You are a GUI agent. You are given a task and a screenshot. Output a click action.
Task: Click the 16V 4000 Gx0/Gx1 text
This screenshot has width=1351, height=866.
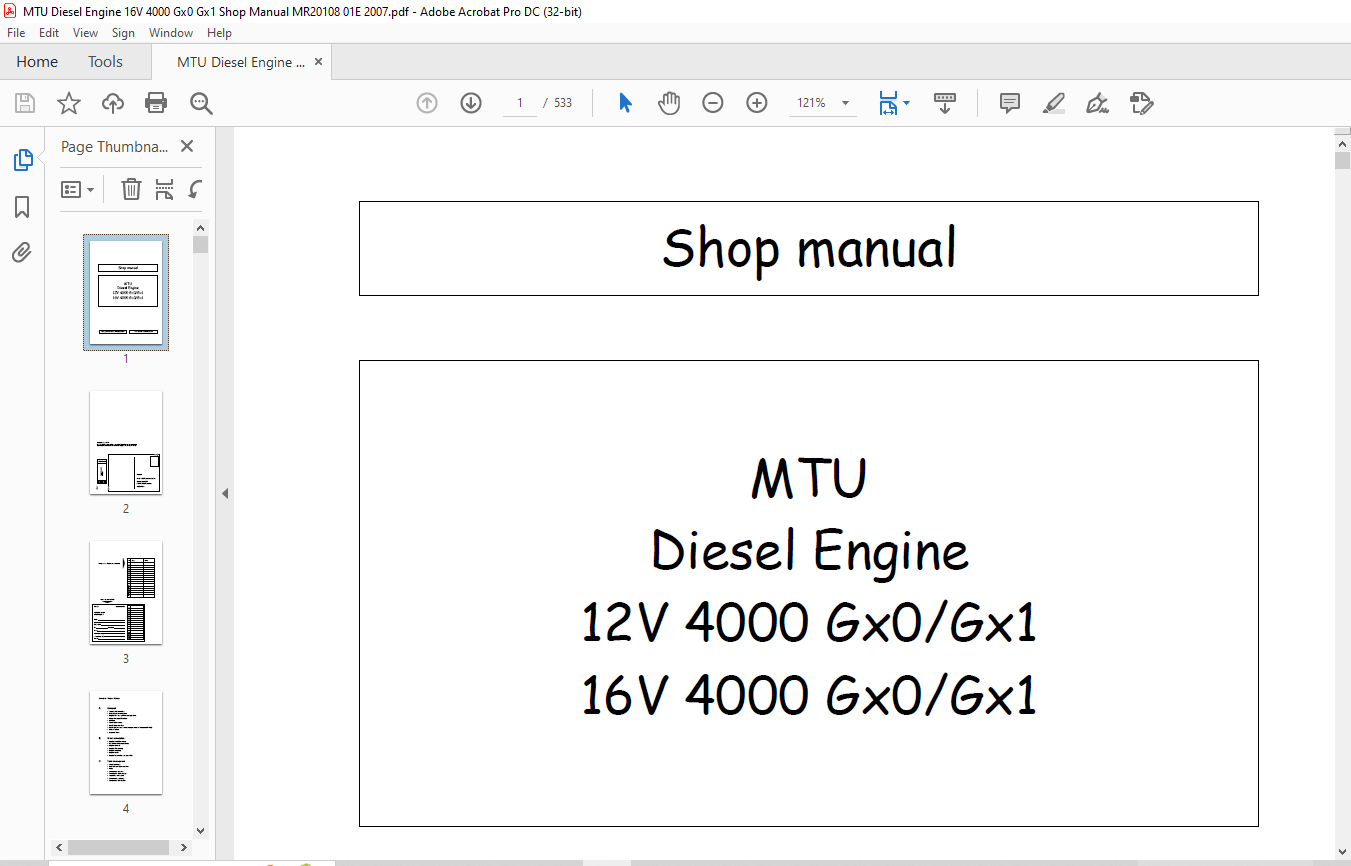coord(808,695)
